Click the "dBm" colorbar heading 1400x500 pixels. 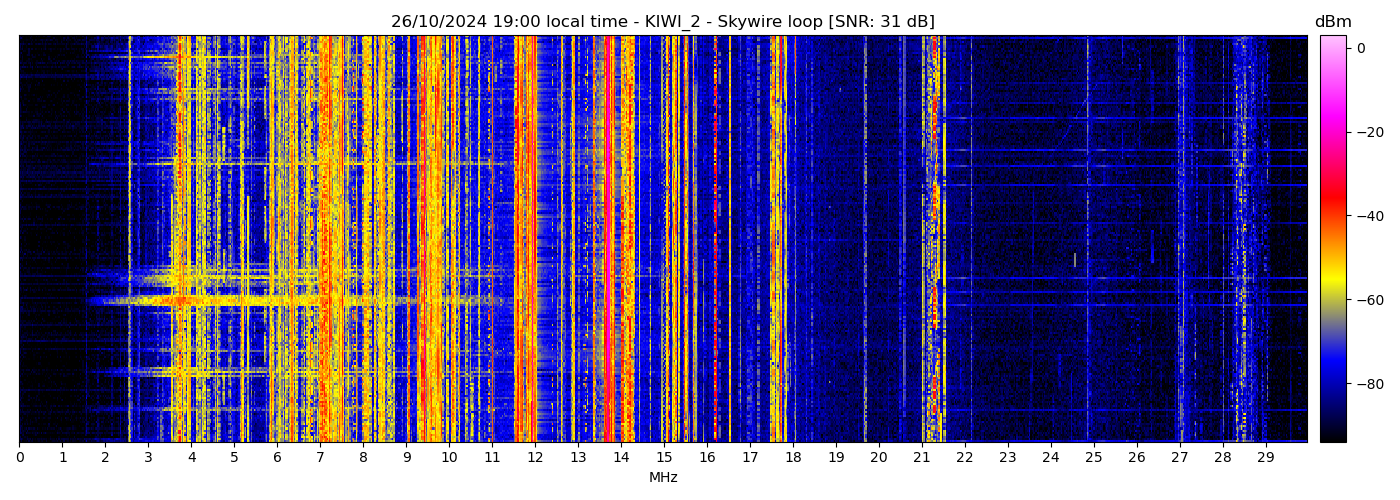(1332, 22)
